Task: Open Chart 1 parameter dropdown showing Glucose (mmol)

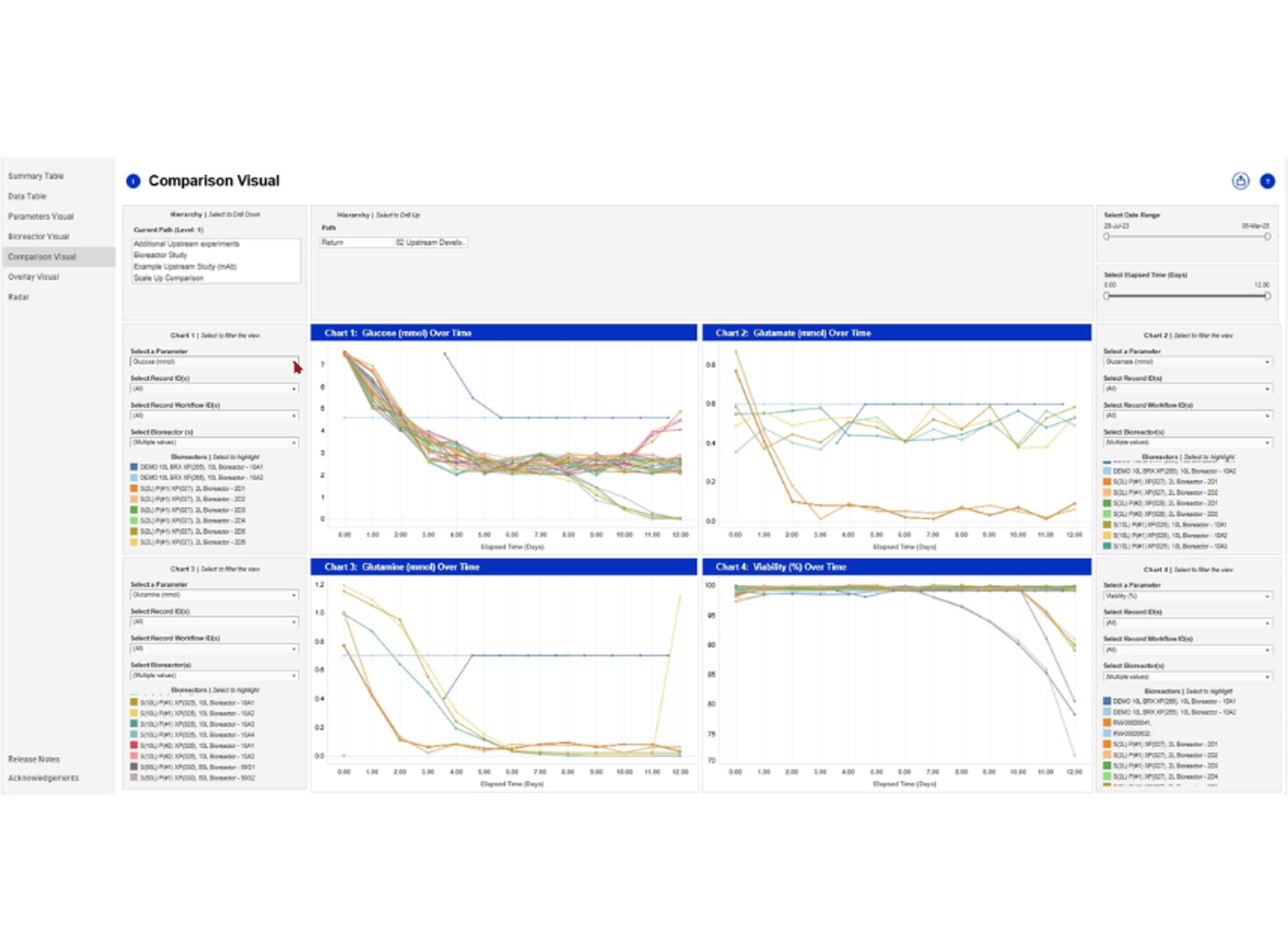Action: tap(214, 362)
